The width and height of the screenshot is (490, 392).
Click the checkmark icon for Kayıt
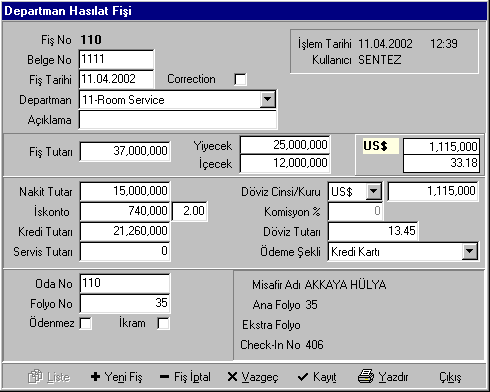coord(303,377)
